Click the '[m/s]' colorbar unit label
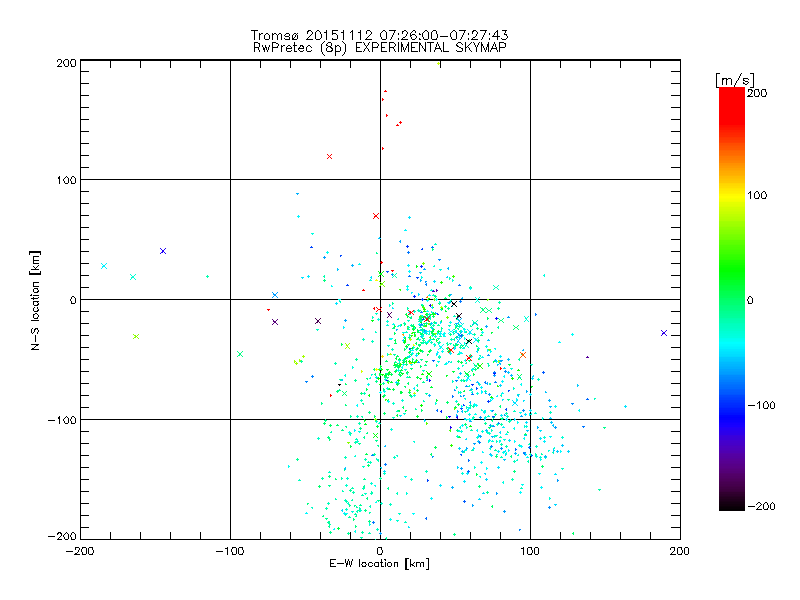This screenshot has height=600, width=800. tap(734, 80)
